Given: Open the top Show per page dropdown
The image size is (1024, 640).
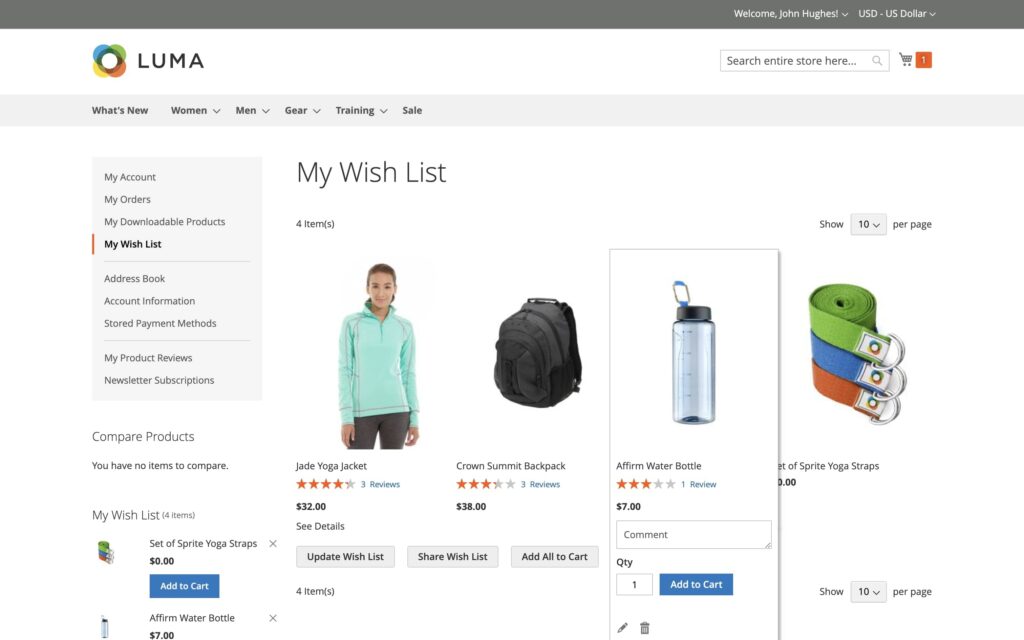Looking at the screenshot, I should [x=868, y=224].
